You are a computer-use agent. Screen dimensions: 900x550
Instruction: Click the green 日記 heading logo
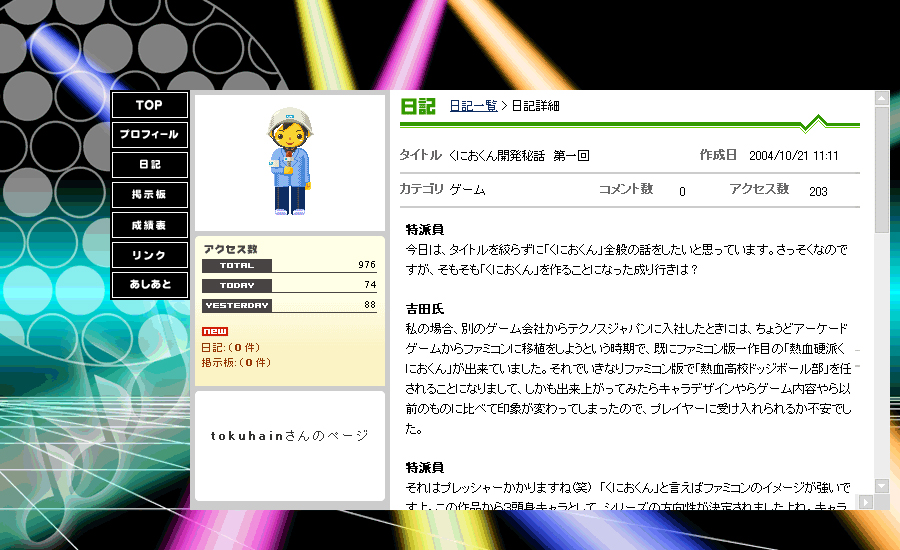point(418,106)
